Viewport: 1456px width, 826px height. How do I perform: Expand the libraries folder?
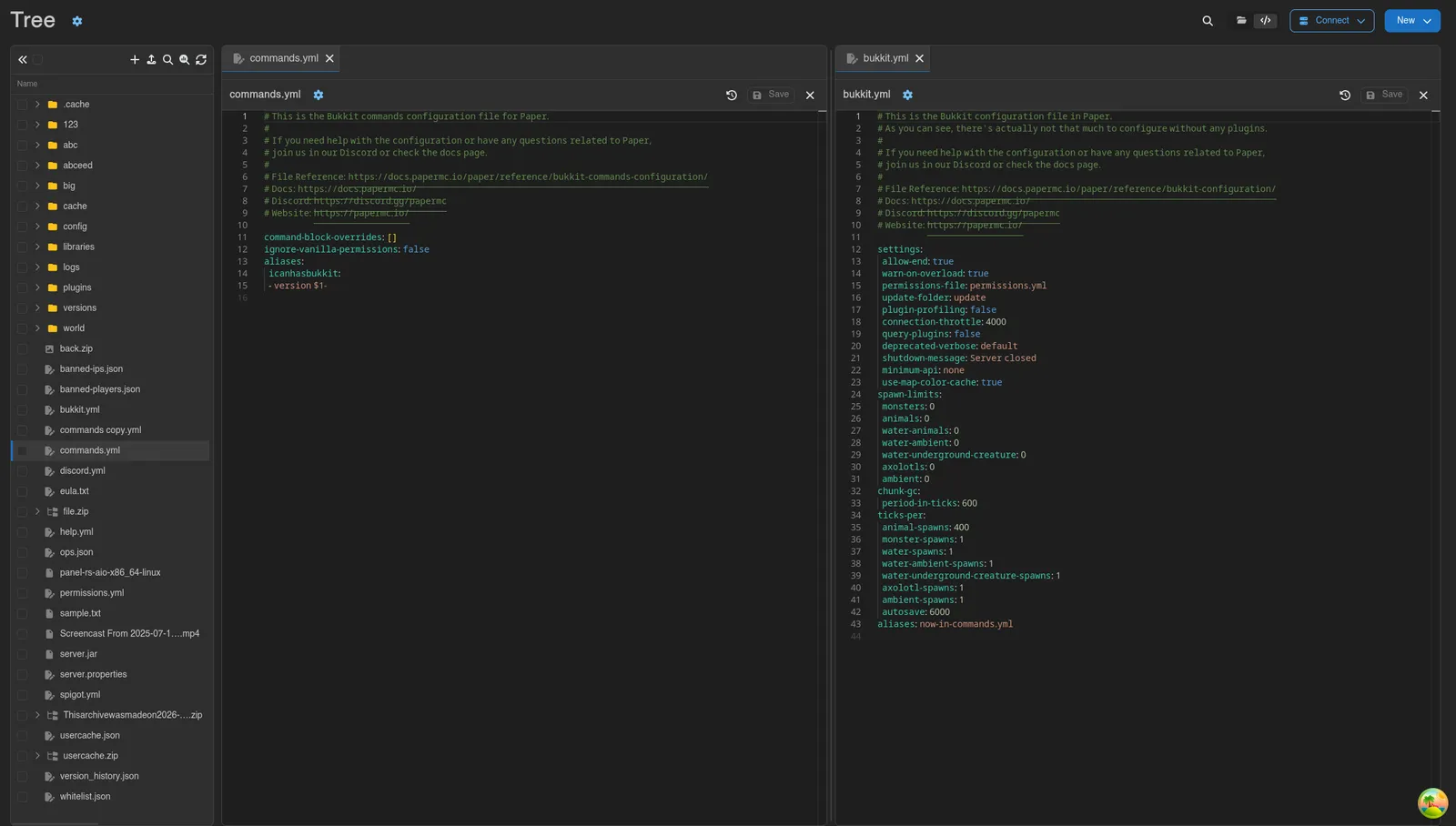37,247
